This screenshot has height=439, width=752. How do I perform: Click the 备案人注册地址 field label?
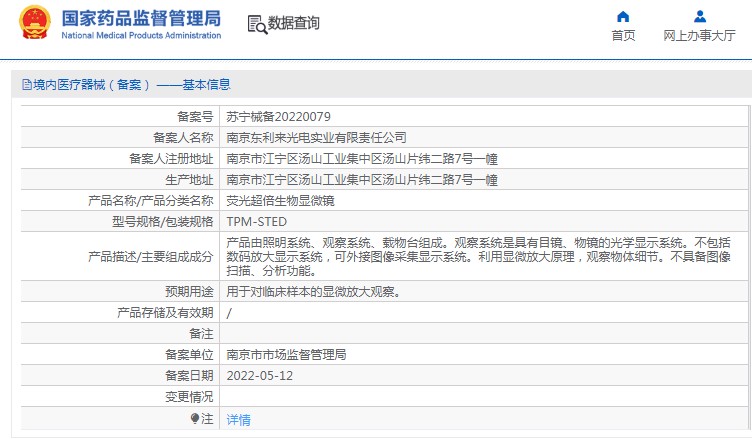(x=171, y=159)
